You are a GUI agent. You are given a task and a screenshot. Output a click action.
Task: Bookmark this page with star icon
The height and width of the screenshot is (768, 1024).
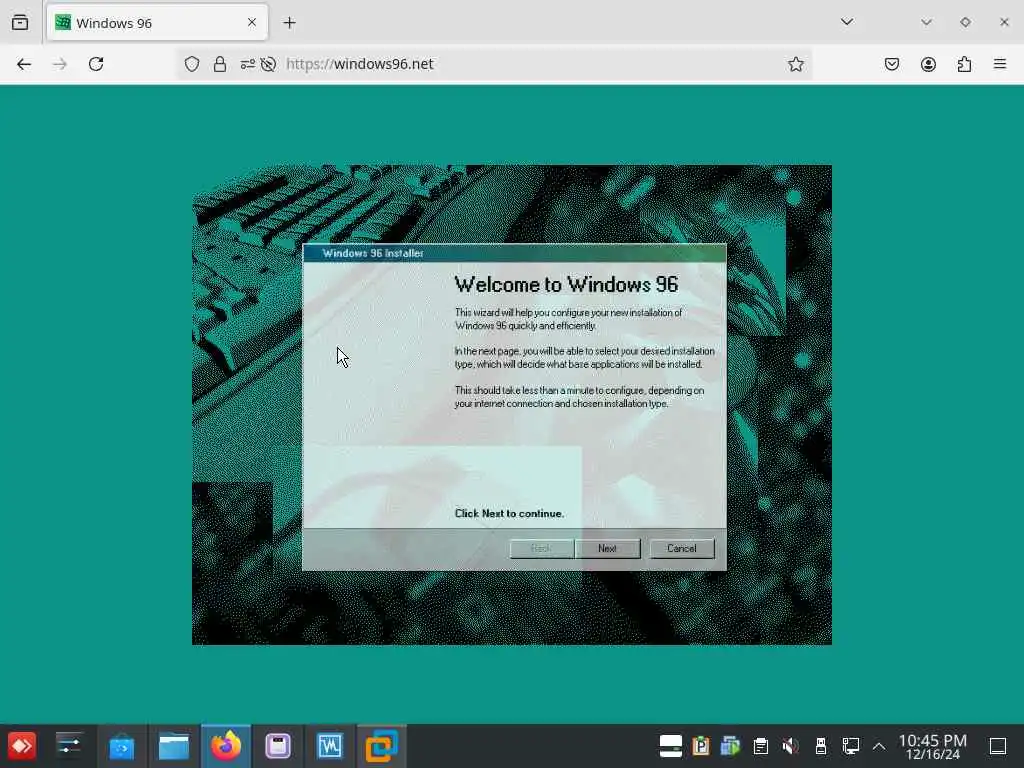point(795,64)
